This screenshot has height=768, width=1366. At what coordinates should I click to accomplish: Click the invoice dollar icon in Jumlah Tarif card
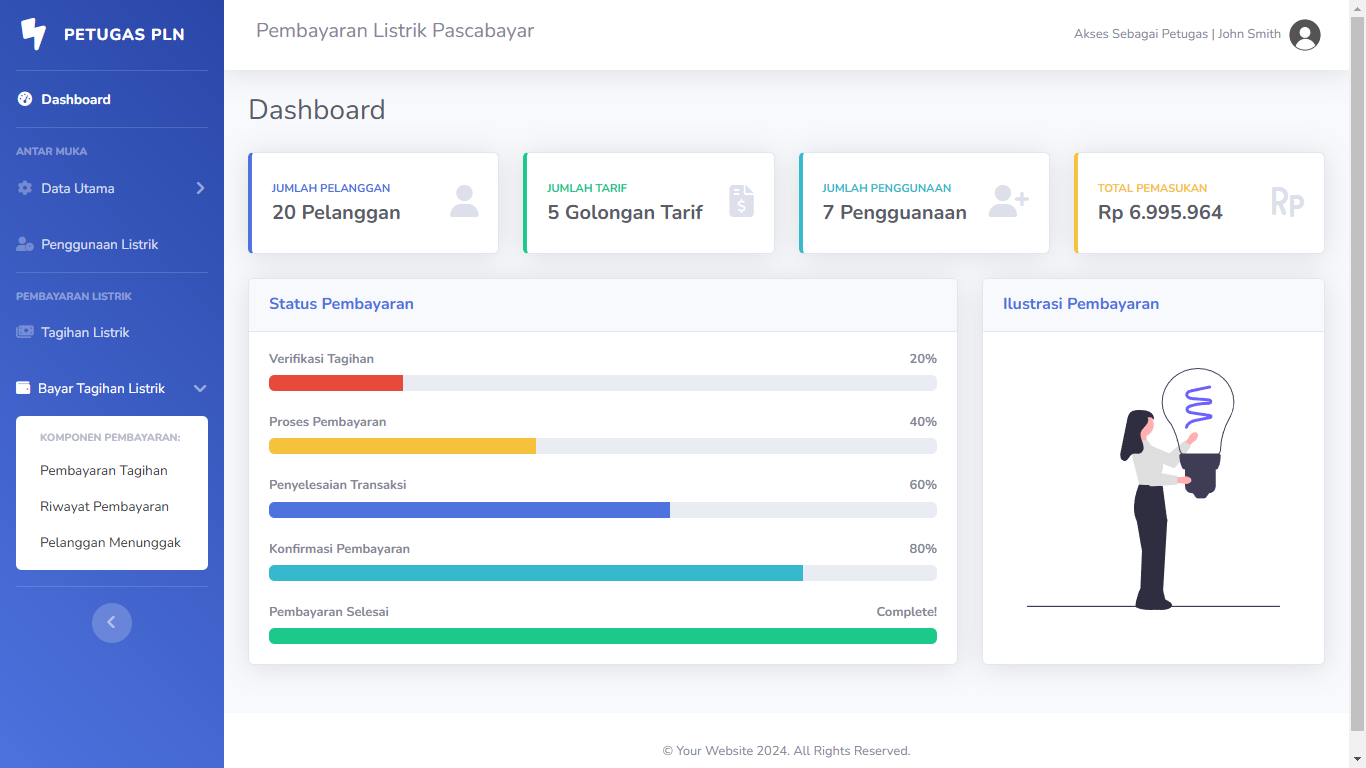(x=741, y=201)
